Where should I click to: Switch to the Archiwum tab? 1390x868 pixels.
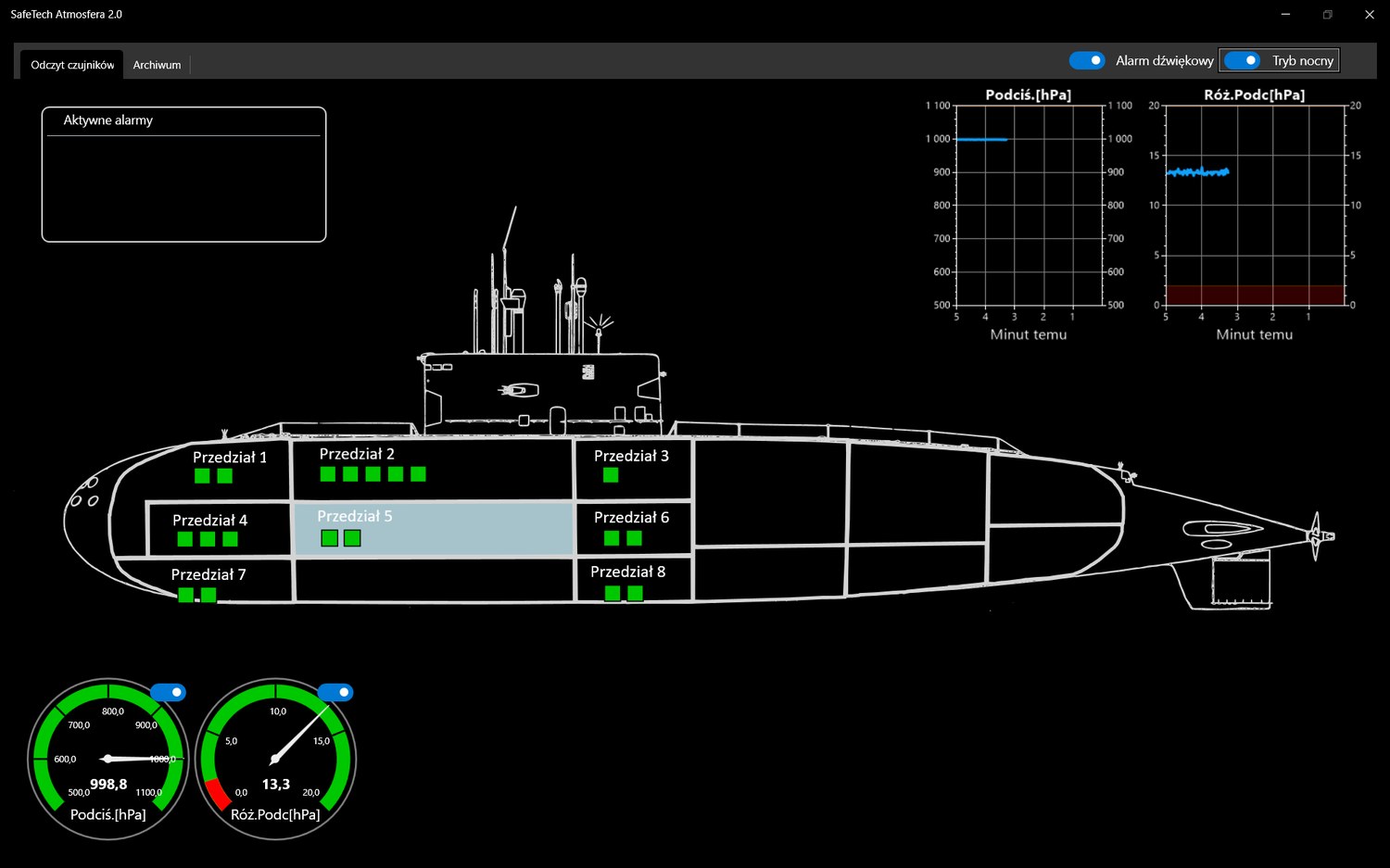(157, 65)
